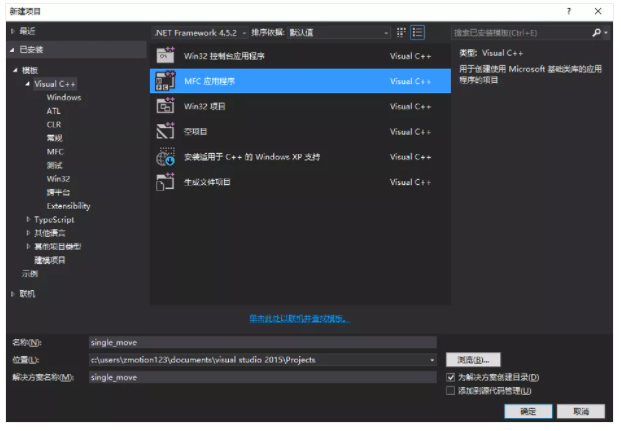Screen dimensions: 621x431
Task: Open search options dropdown arrow
Action: coord(606,32)
